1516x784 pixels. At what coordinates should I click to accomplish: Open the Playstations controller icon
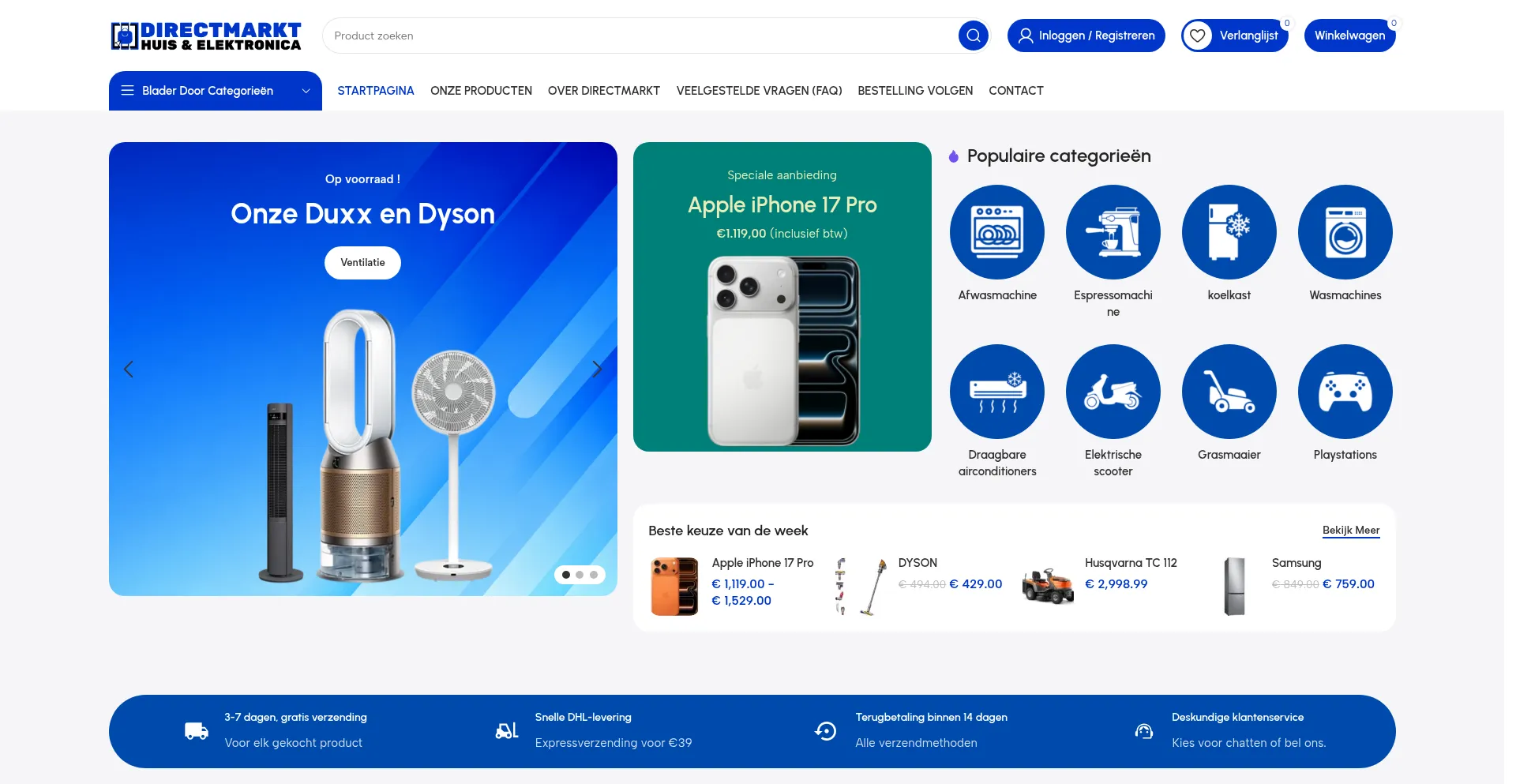[x=1345, y=392]
